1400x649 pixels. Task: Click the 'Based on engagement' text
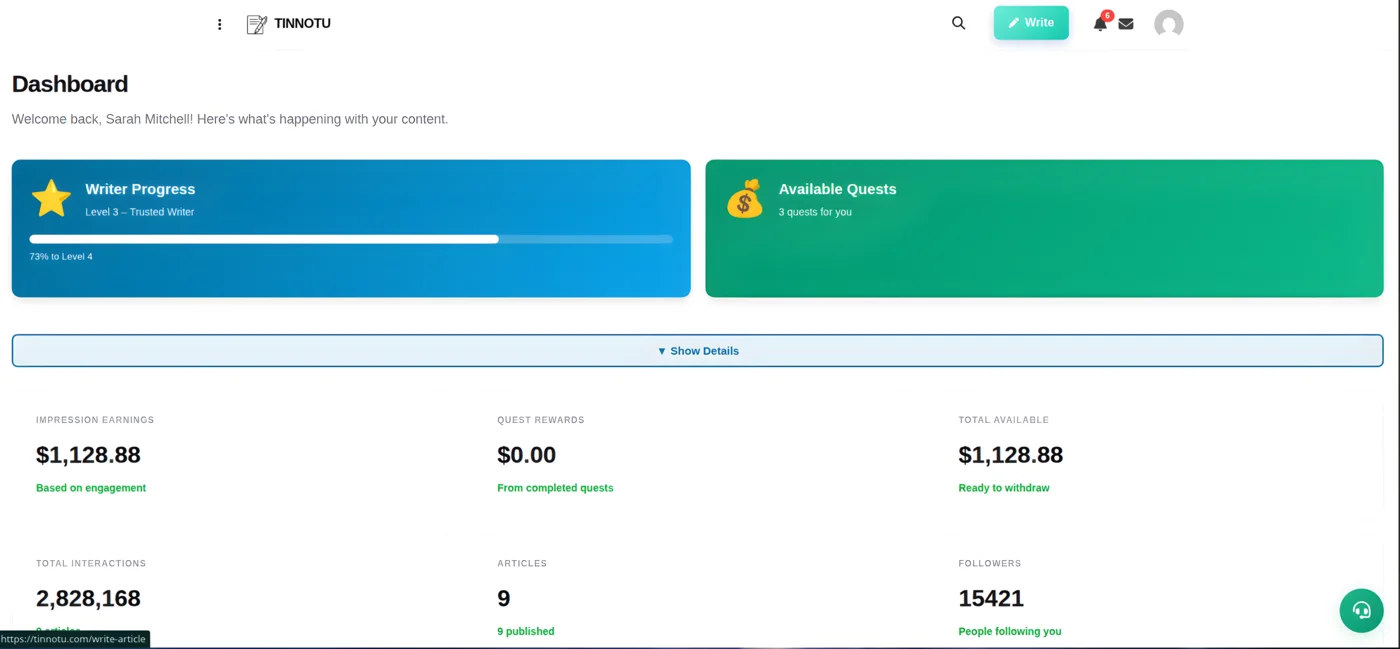[x=91, y=488]
